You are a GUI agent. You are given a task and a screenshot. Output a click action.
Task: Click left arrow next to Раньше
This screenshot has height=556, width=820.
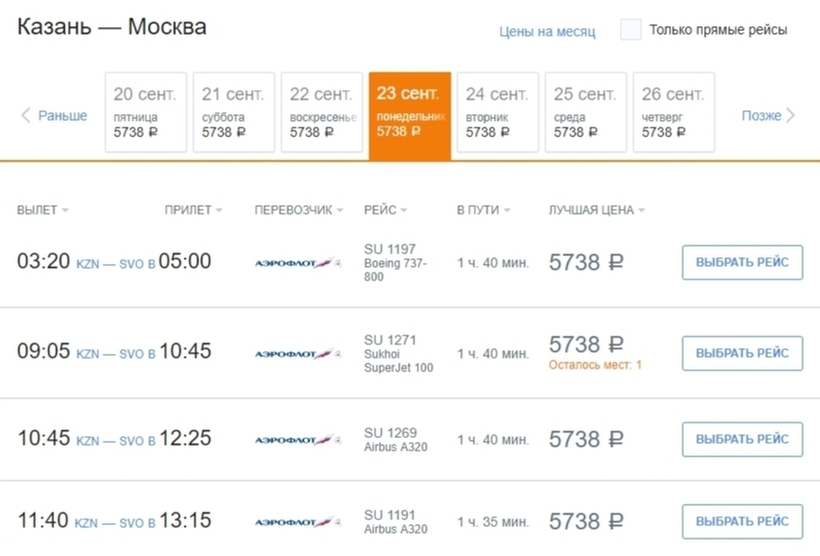[x=26, y=116]
